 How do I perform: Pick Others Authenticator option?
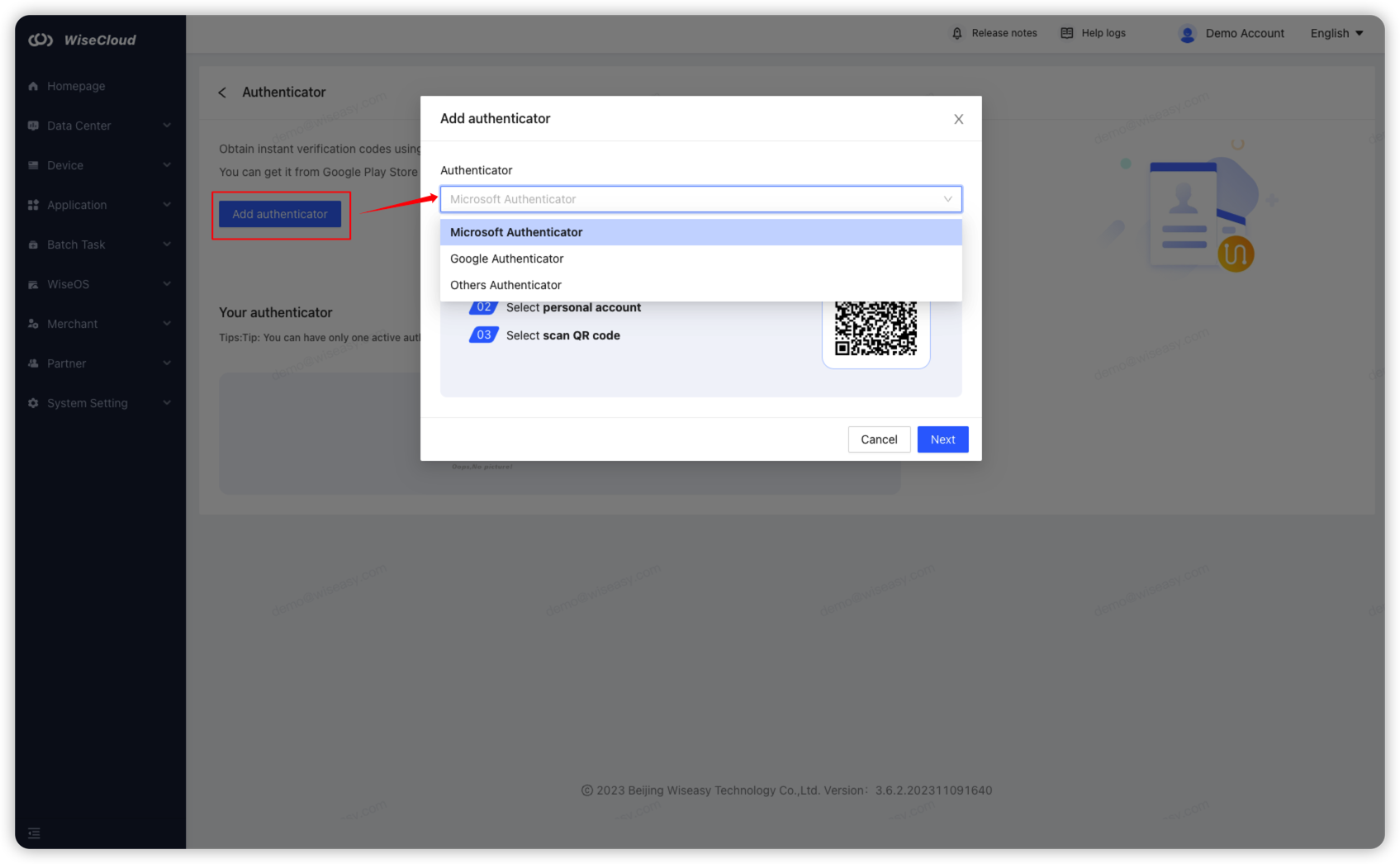tap(505, 285)
